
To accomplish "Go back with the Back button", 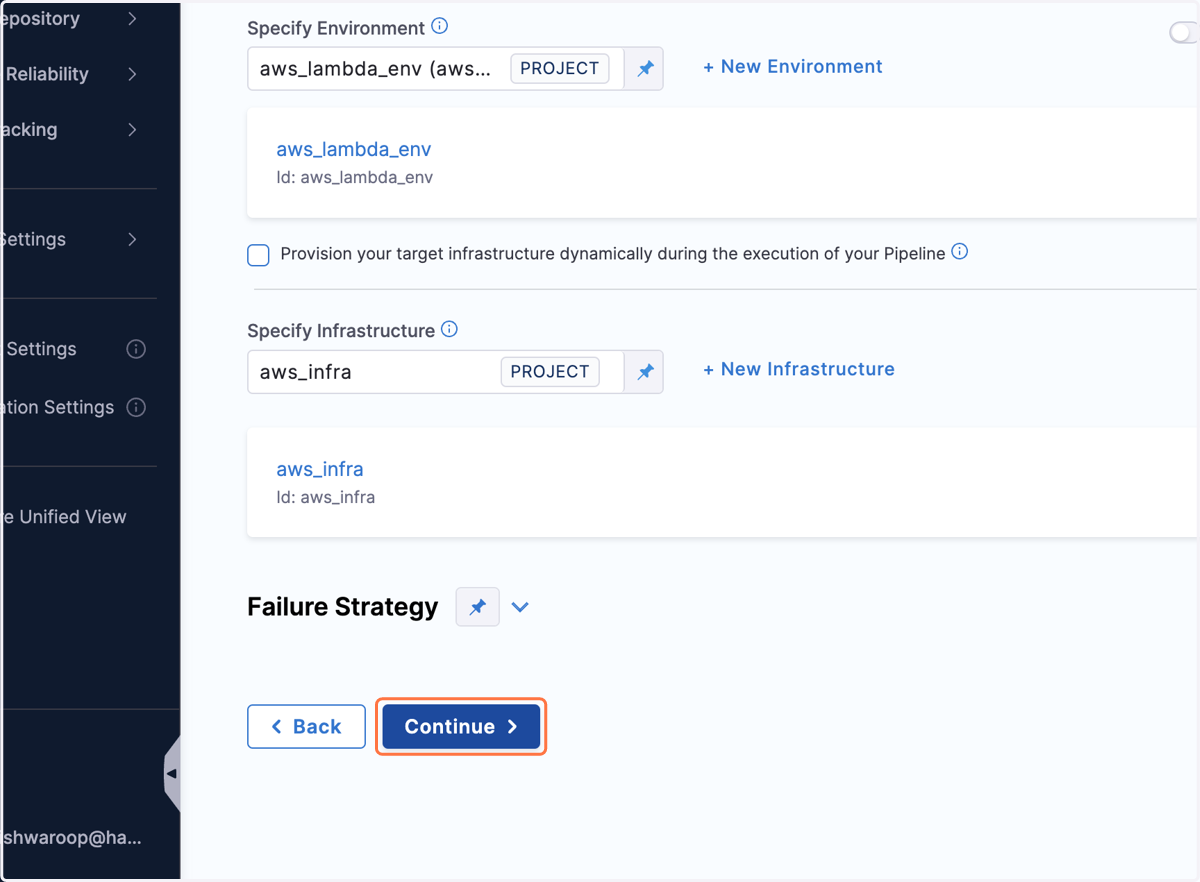I will click(306, 727).
